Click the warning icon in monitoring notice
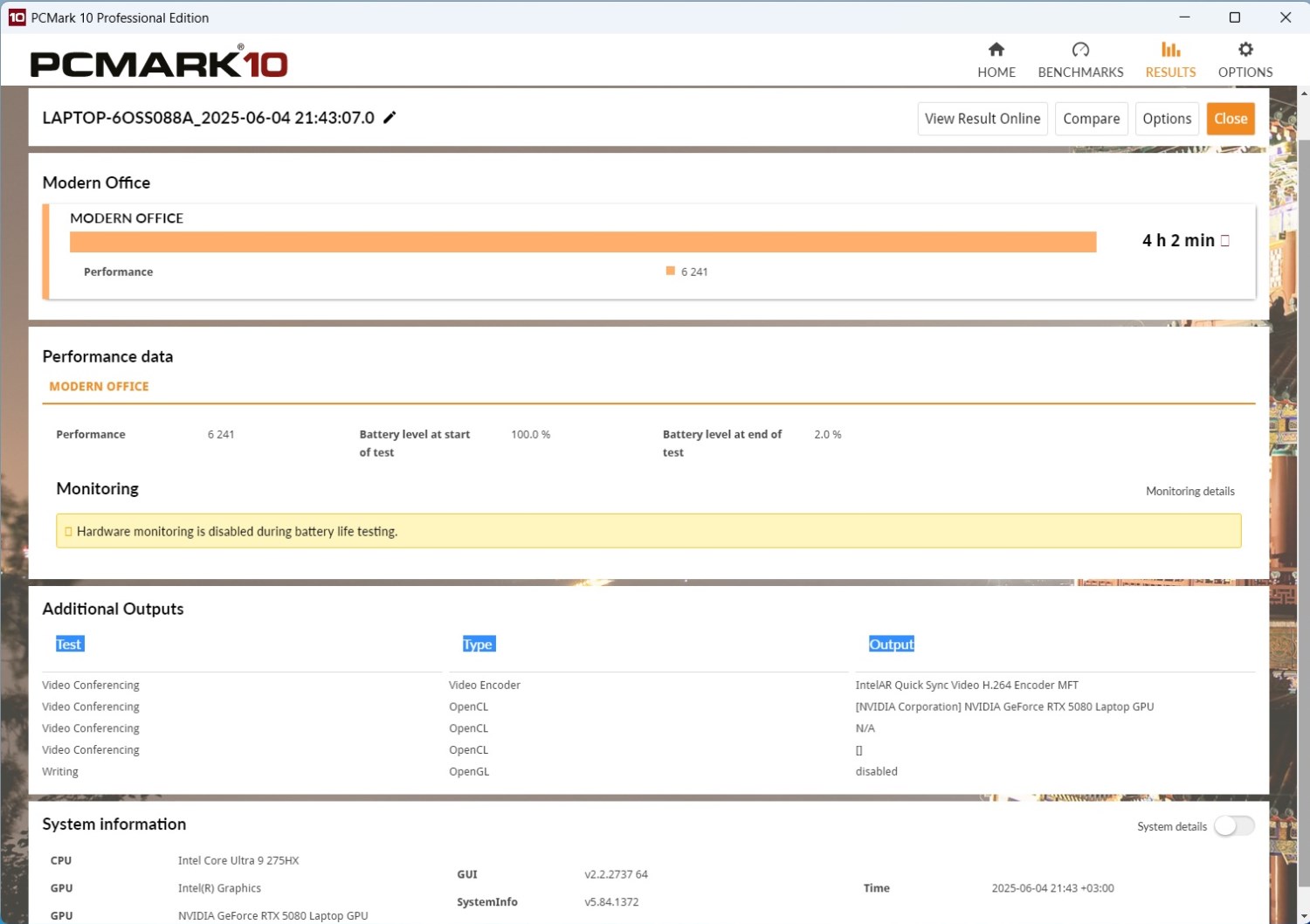The height and width of the screenshot is (924, 1310). (x=68, y=531)
